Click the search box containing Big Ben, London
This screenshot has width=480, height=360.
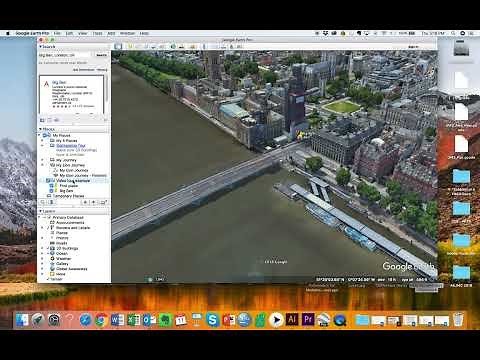tap(65, 55)
